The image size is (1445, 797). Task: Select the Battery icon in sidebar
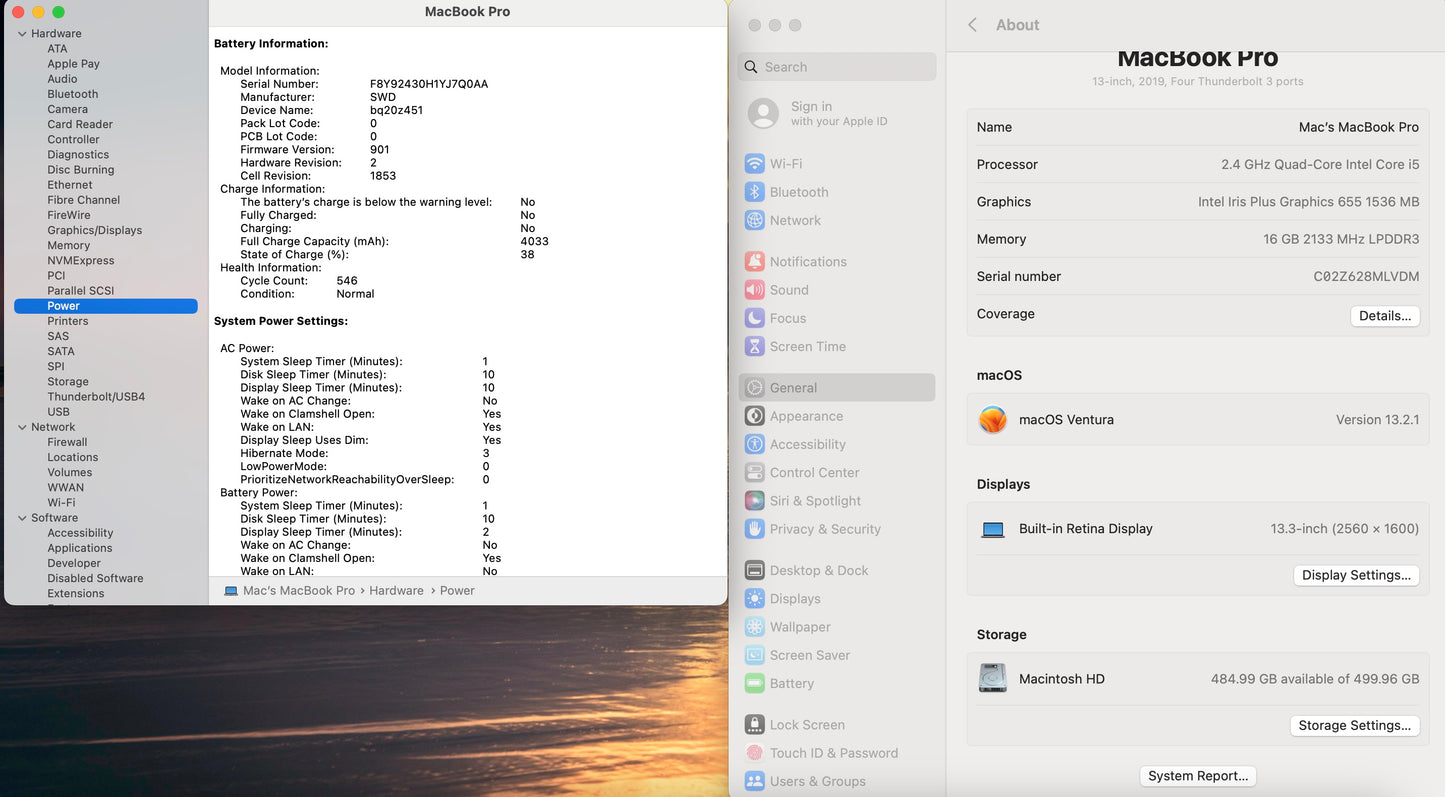[x=755, y=684]
